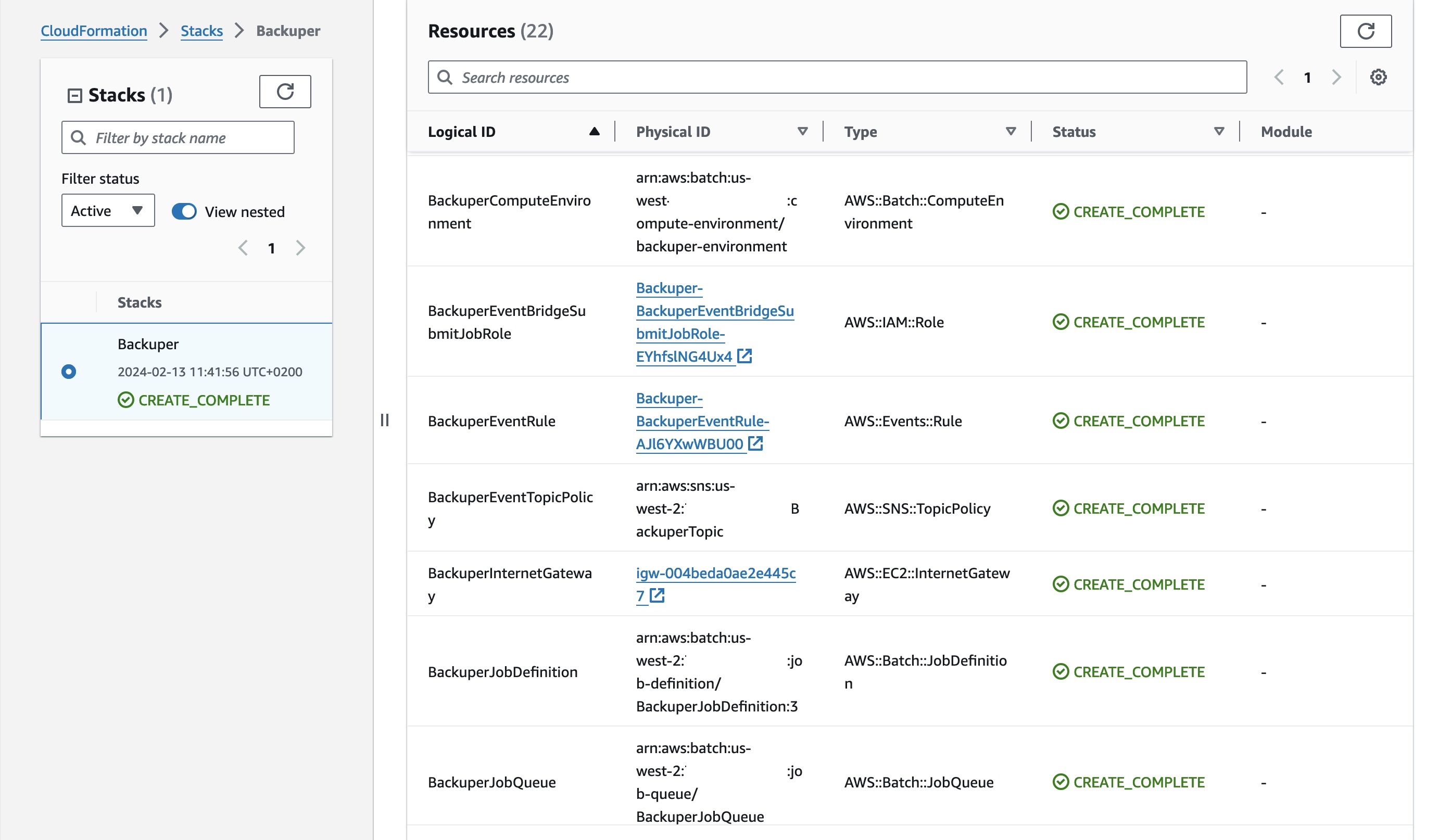Screen dimensions: 1439x840
Task: Open the Active filter status dropdown
Action: 108,211
